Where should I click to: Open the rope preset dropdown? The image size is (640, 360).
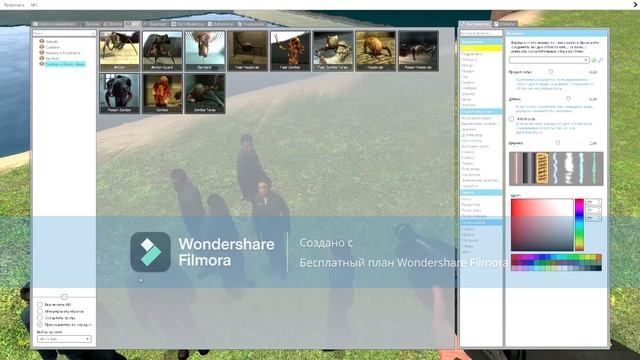click(x=549, y=60)
